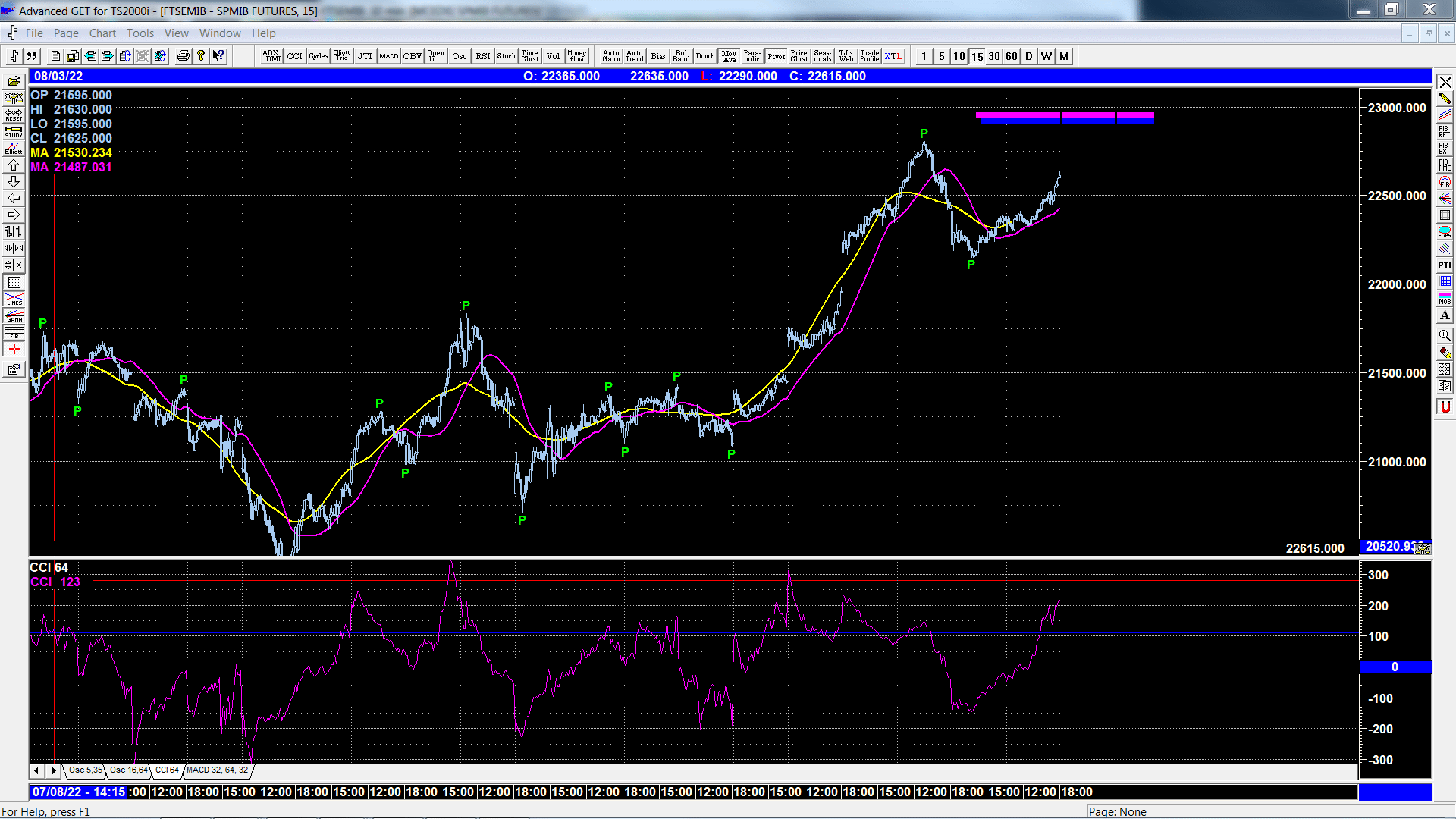Switch chart to Daily (D) timeframe
Image resolution: width=1456 pixels, height=819 pixels.
(x=1029, y=56)
